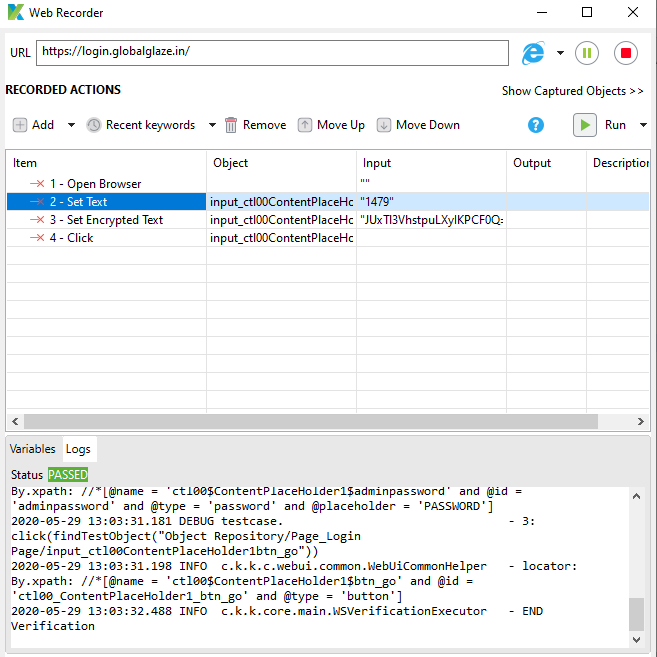Viewport: 657px width, 657px height.
Task: Click the Recent keywords label
Action: [150, 125]
